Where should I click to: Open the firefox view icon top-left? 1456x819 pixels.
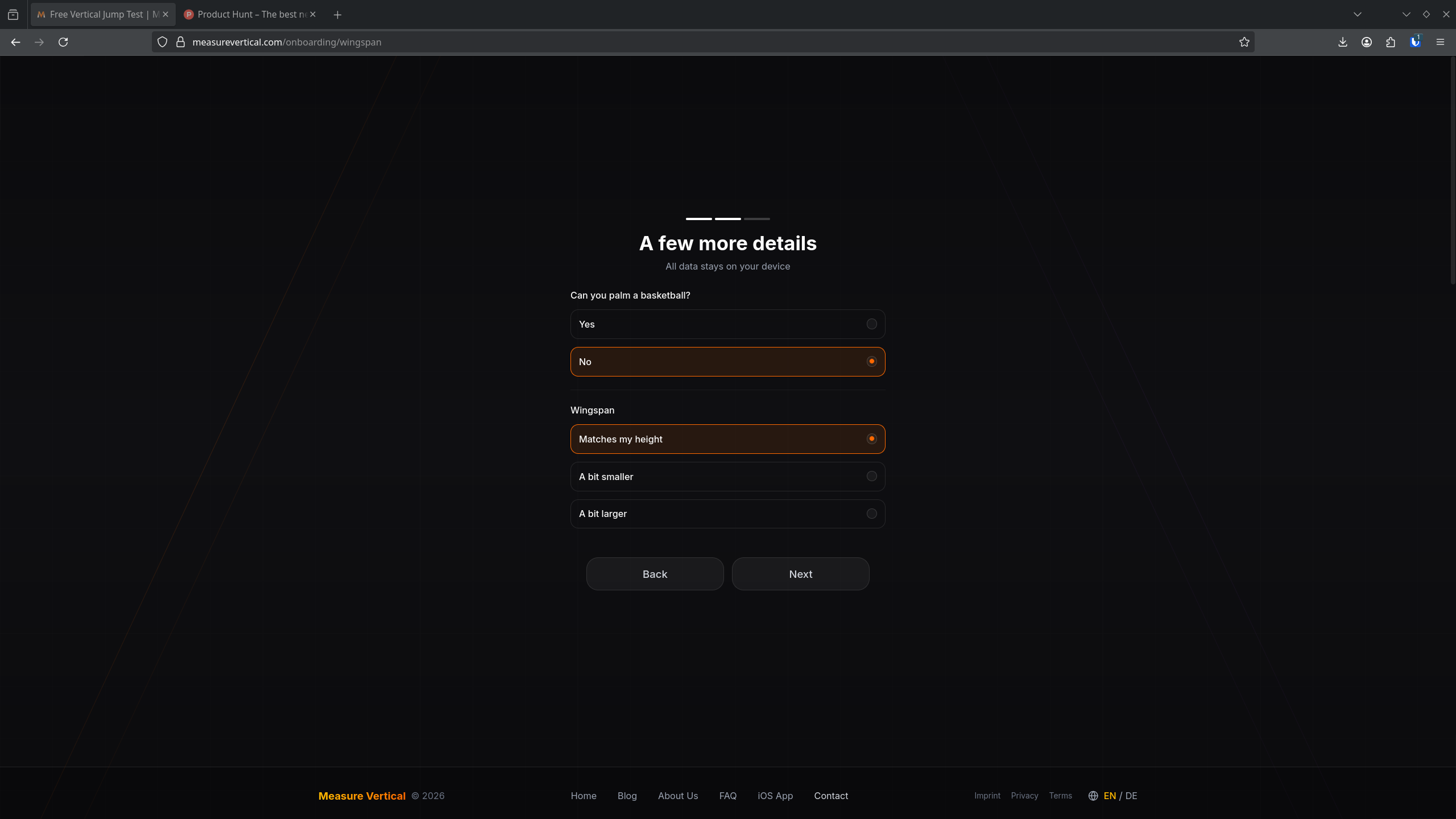pyautogui.click(x=14, y=14)
